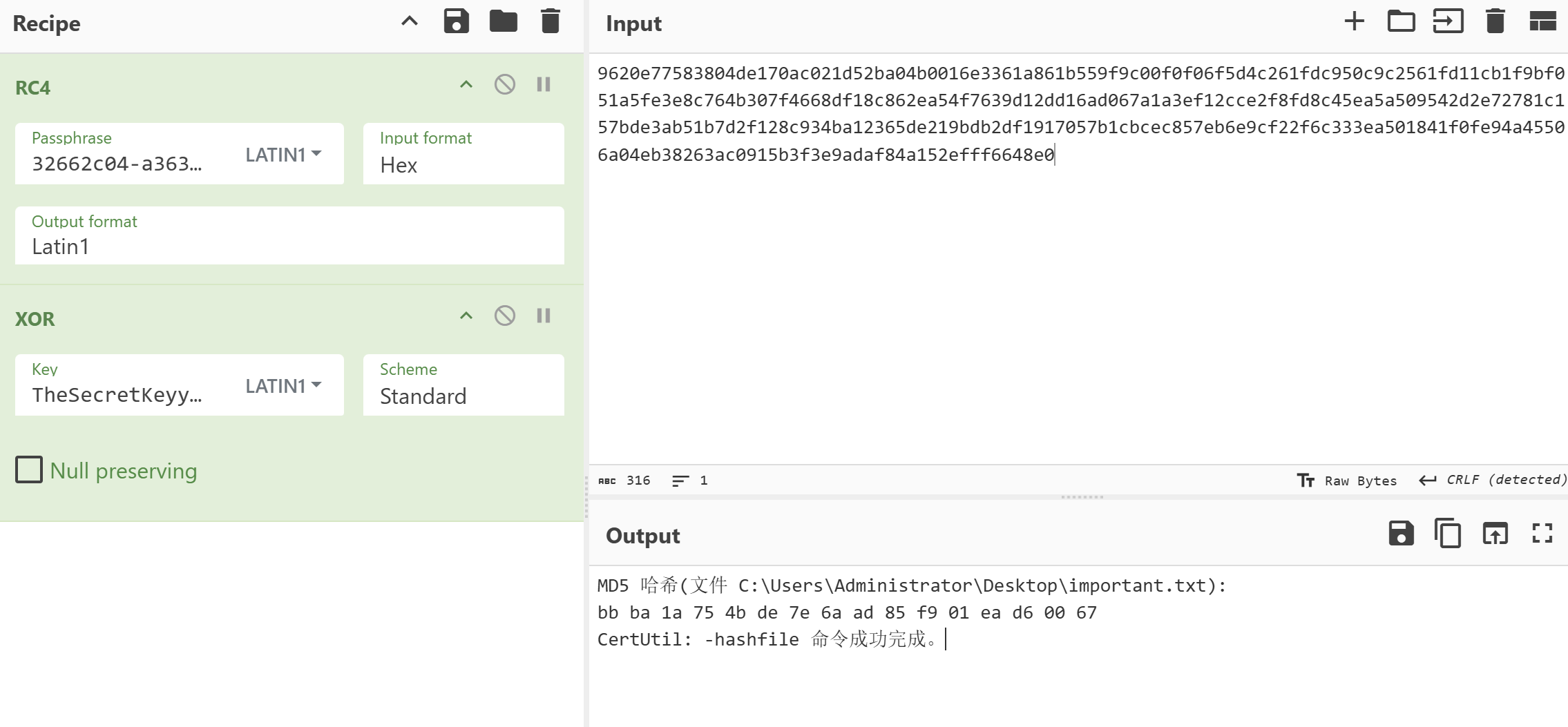The image size is (1568, 727).
Task: Add a new input tab
Action: point(1354,22)
